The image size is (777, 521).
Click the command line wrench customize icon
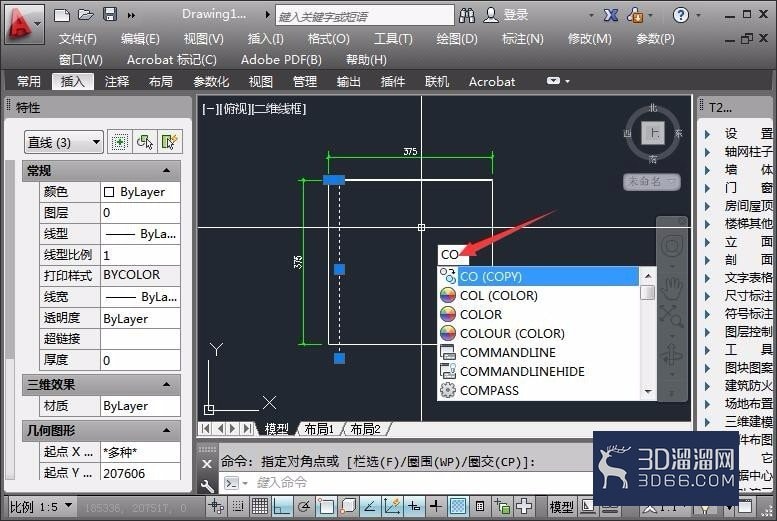(x=207, y=486)
